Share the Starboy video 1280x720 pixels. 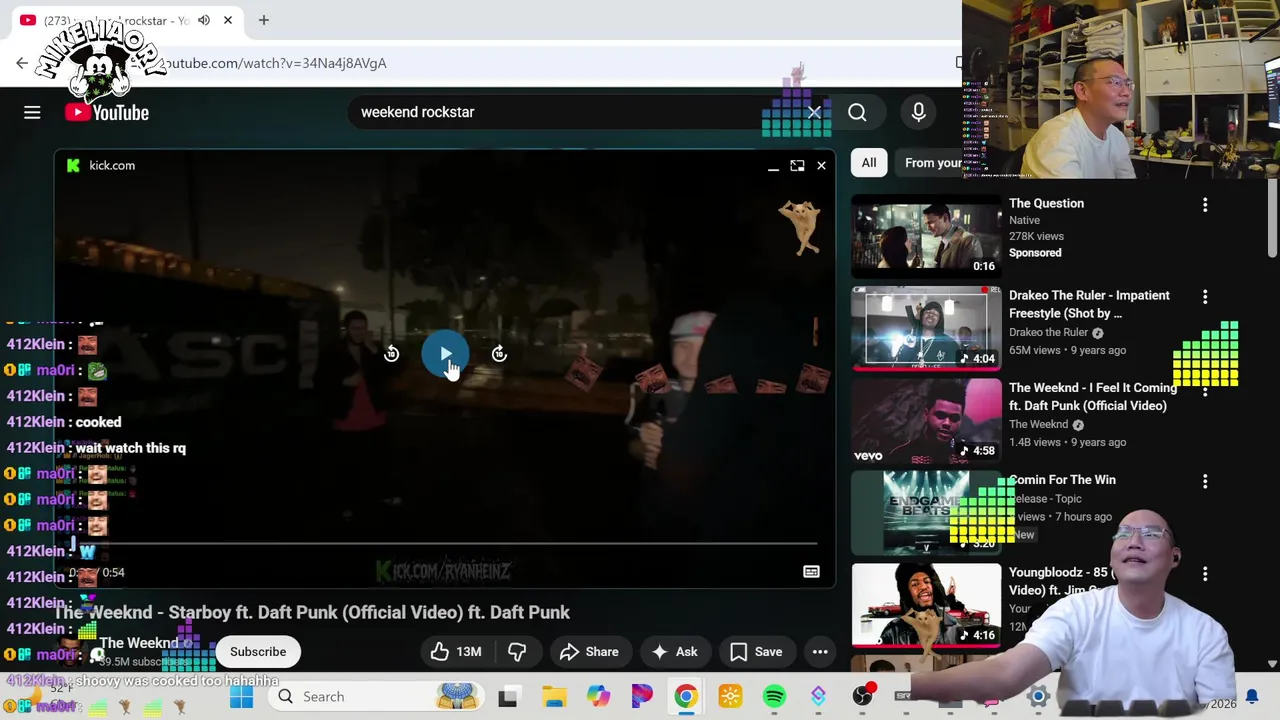click(589, 652)
